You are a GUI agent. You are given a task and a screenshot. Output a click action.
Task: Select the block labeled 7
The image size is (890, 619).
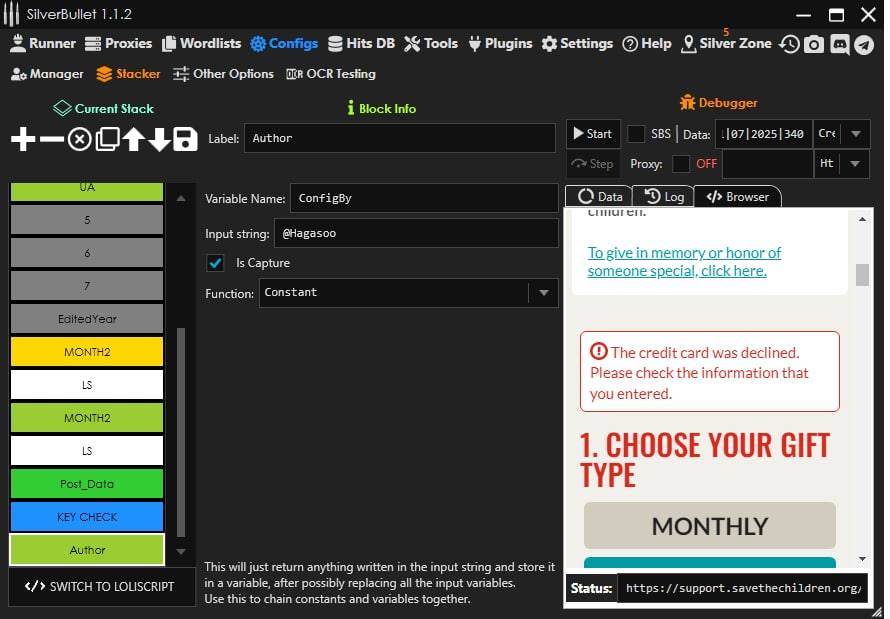click(x=87, y=285)
